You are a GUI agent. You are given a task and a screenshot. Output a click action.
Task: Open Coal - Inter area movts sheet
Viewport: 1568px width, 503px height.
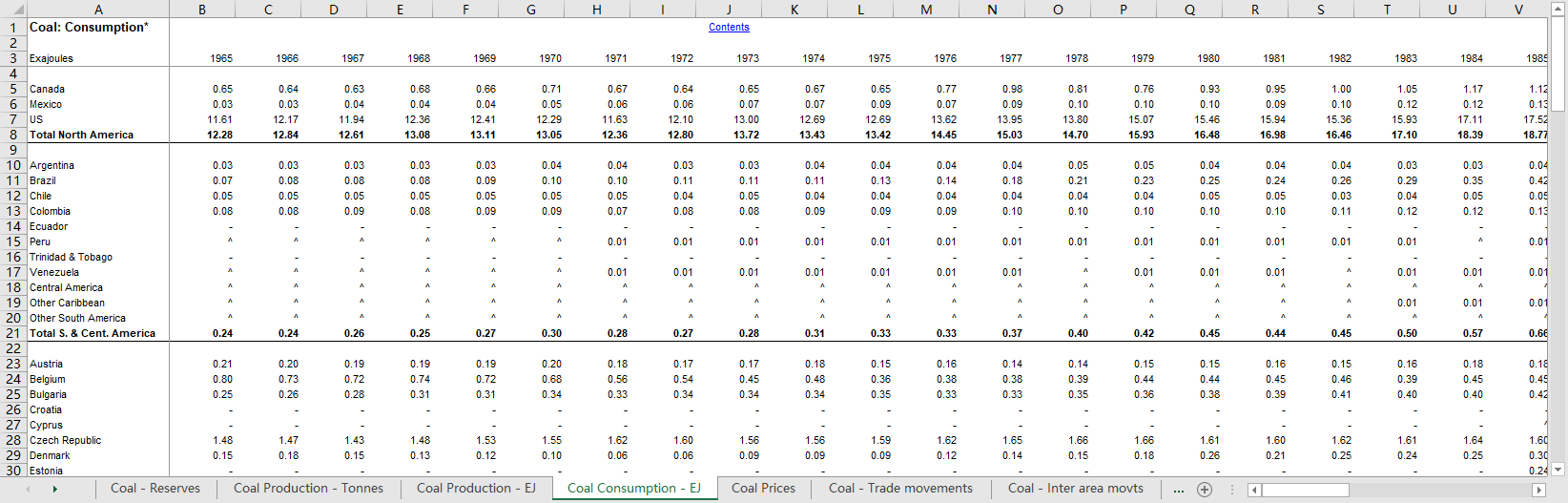point(1075,488)
